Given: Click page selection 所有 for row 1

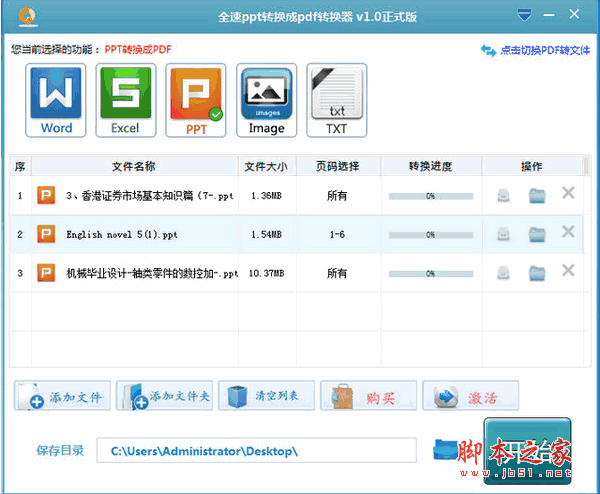Looking at the screenshot, I should (x=337, y=196).
